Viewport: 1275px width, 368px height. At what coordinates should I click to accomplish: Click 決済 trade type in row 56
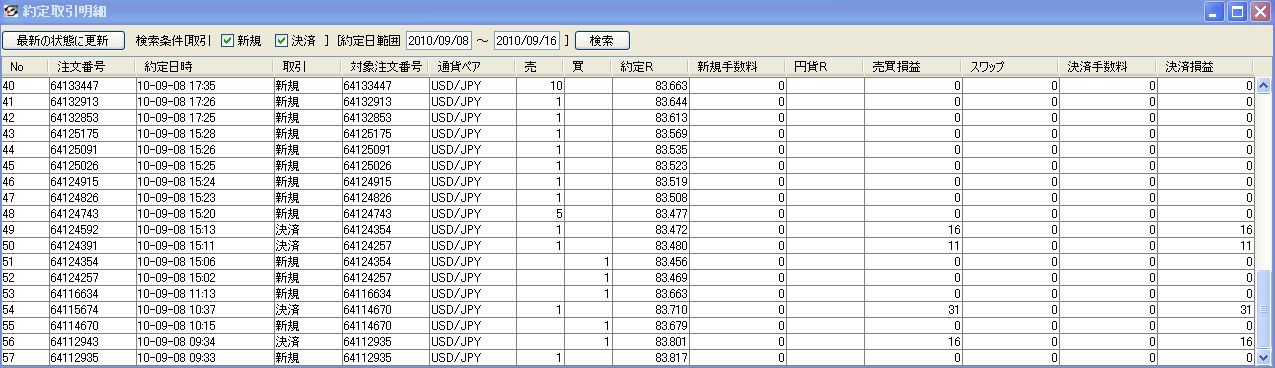tap(287, 342)
